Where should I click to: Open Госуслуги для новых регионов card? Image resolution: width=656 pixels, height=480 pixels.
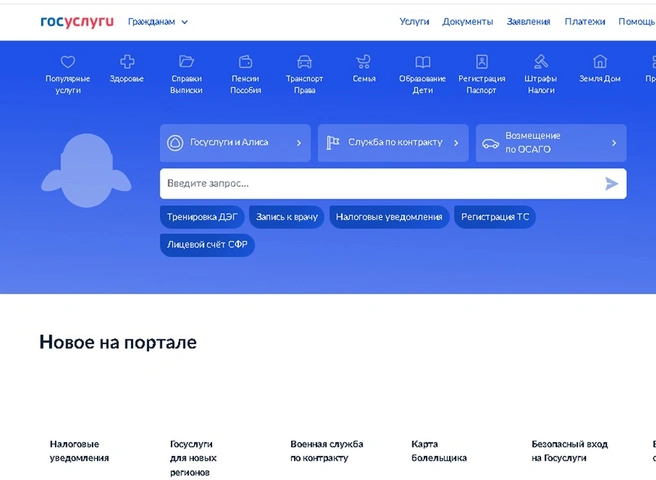pyautogui.click(x=193, y=458)
